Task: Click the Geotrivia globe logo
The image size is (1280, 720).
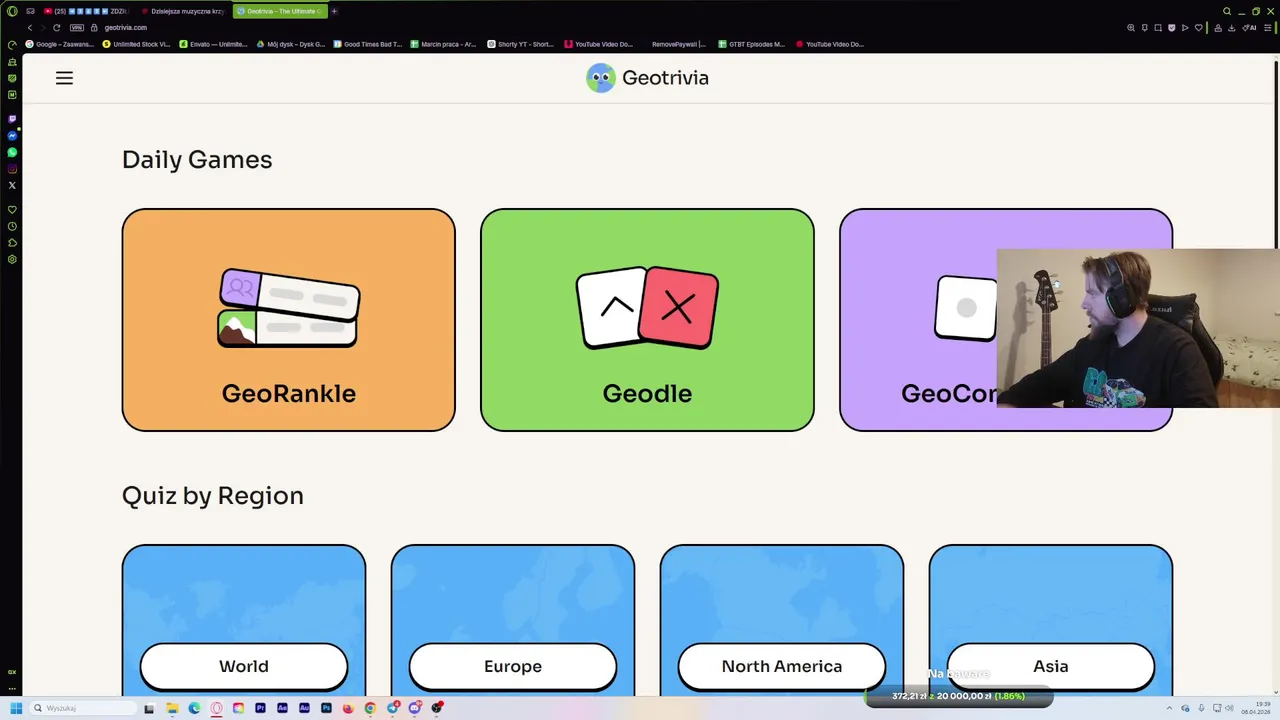Action: 600,78
